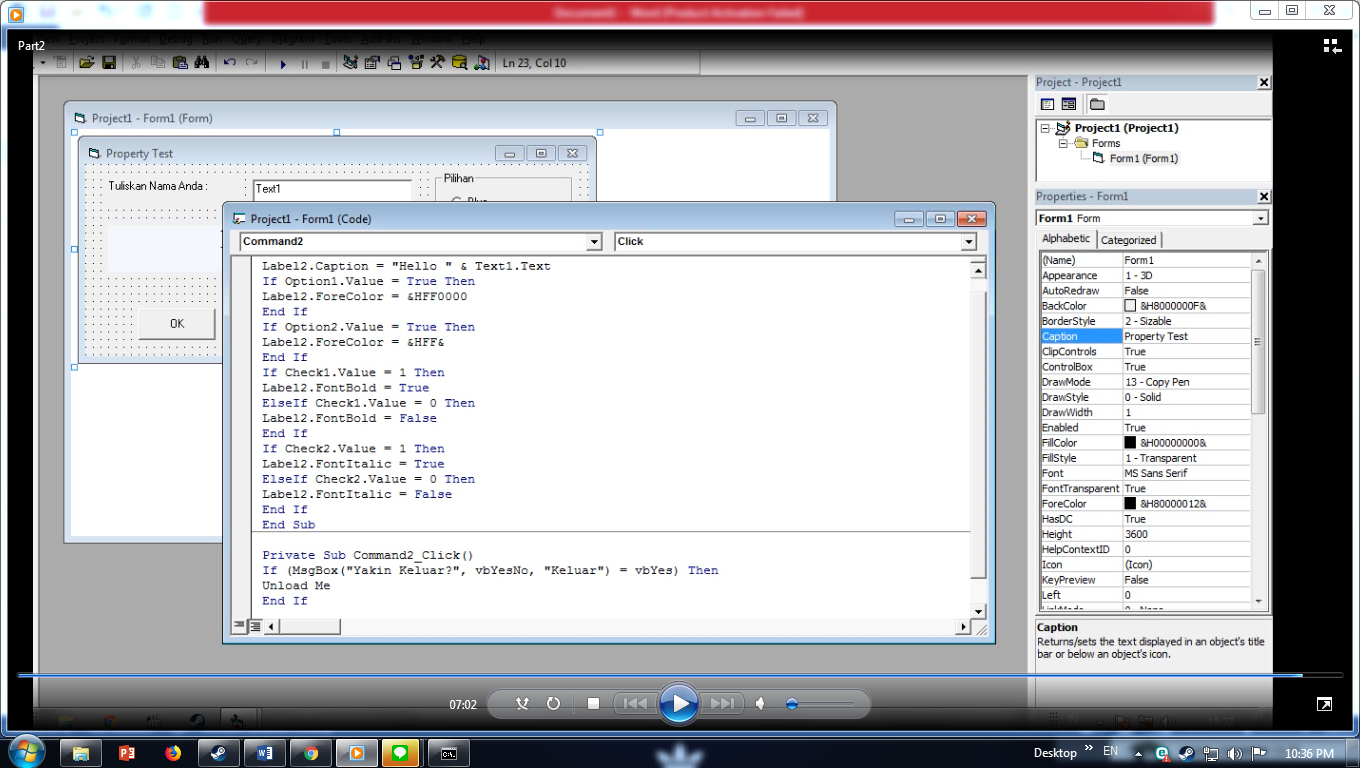
Task: Show the Toolbox via hammer icon
Action: [x=438, y=63]
